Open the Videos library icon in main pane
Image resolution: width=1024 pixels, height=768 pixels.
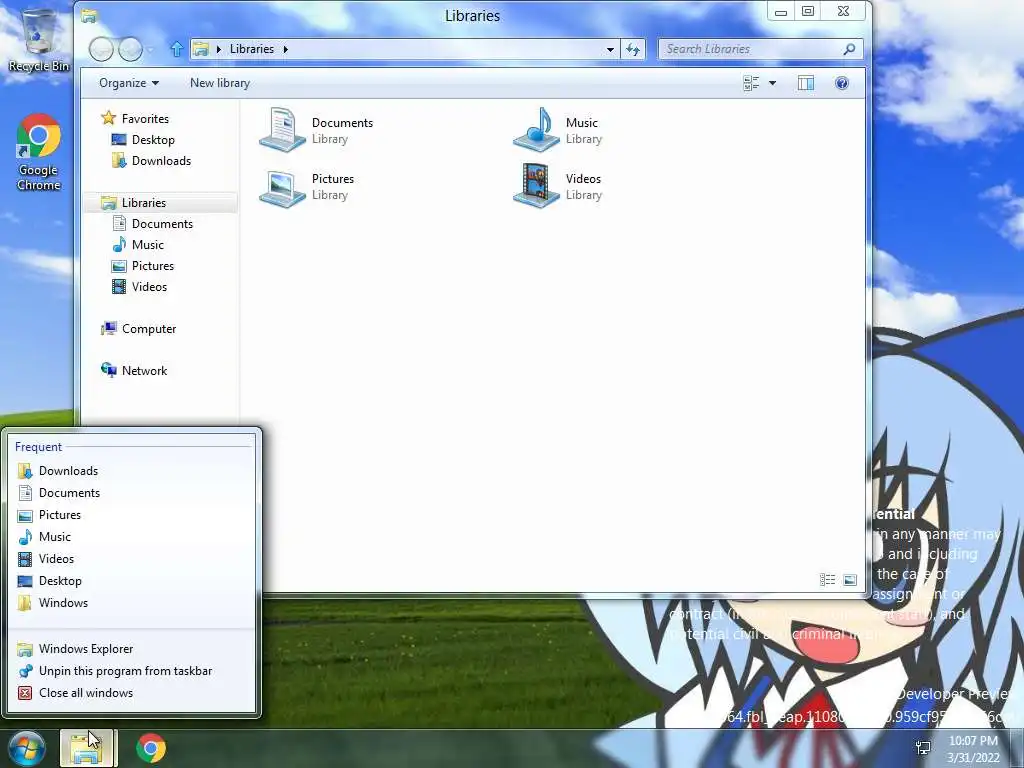[x=536, y=187]
